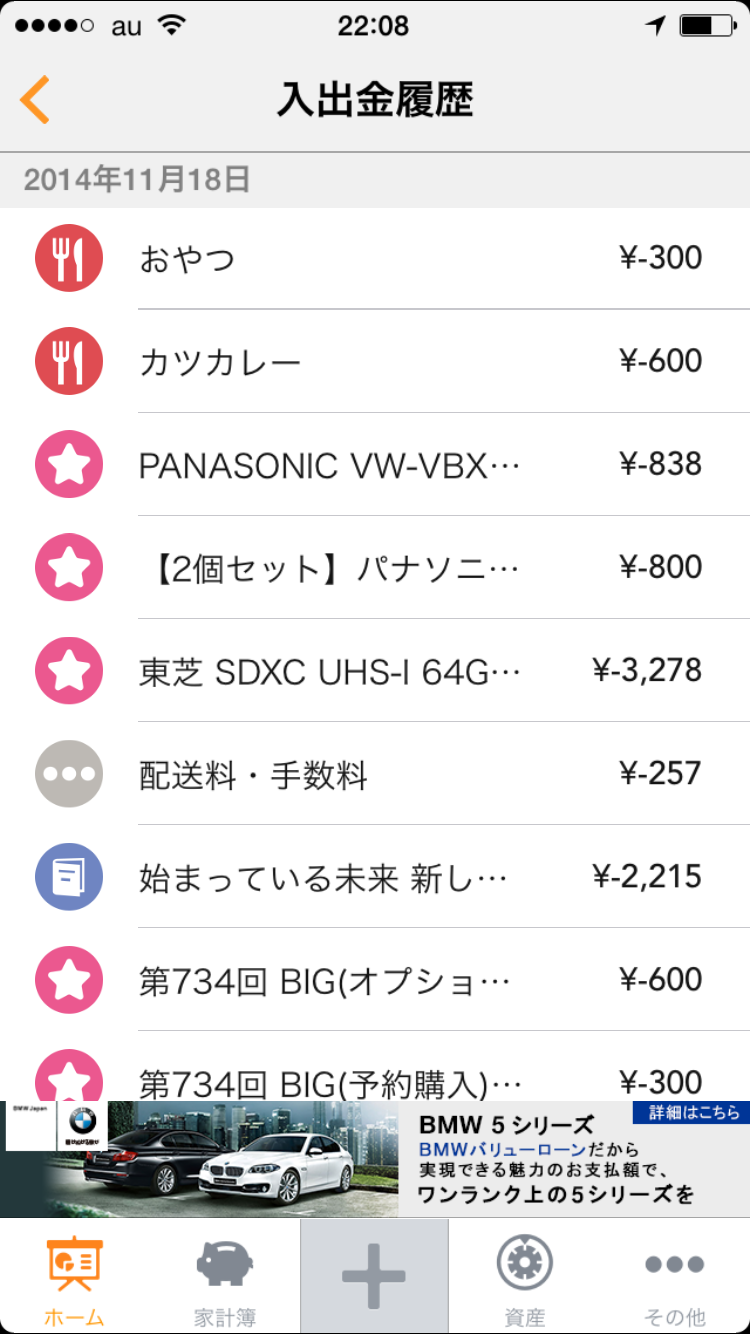Open the 第734回 BIG(予約購入) entry
750x1334 pixels.
pos(420,1080)
